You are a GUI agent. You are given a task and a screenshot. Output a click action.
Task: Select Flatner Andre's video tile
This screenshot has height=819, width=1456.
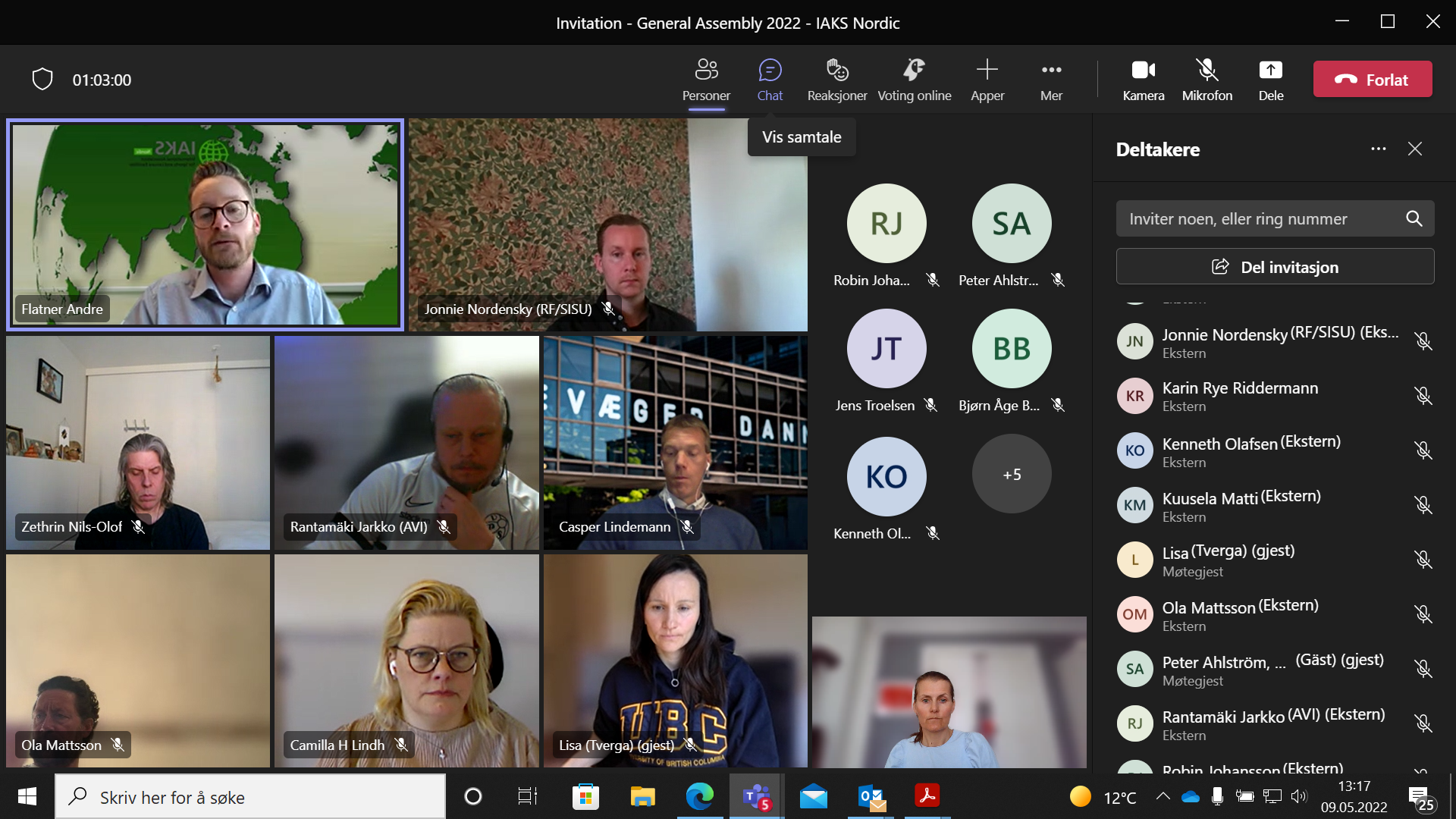(x=205, y=224)
